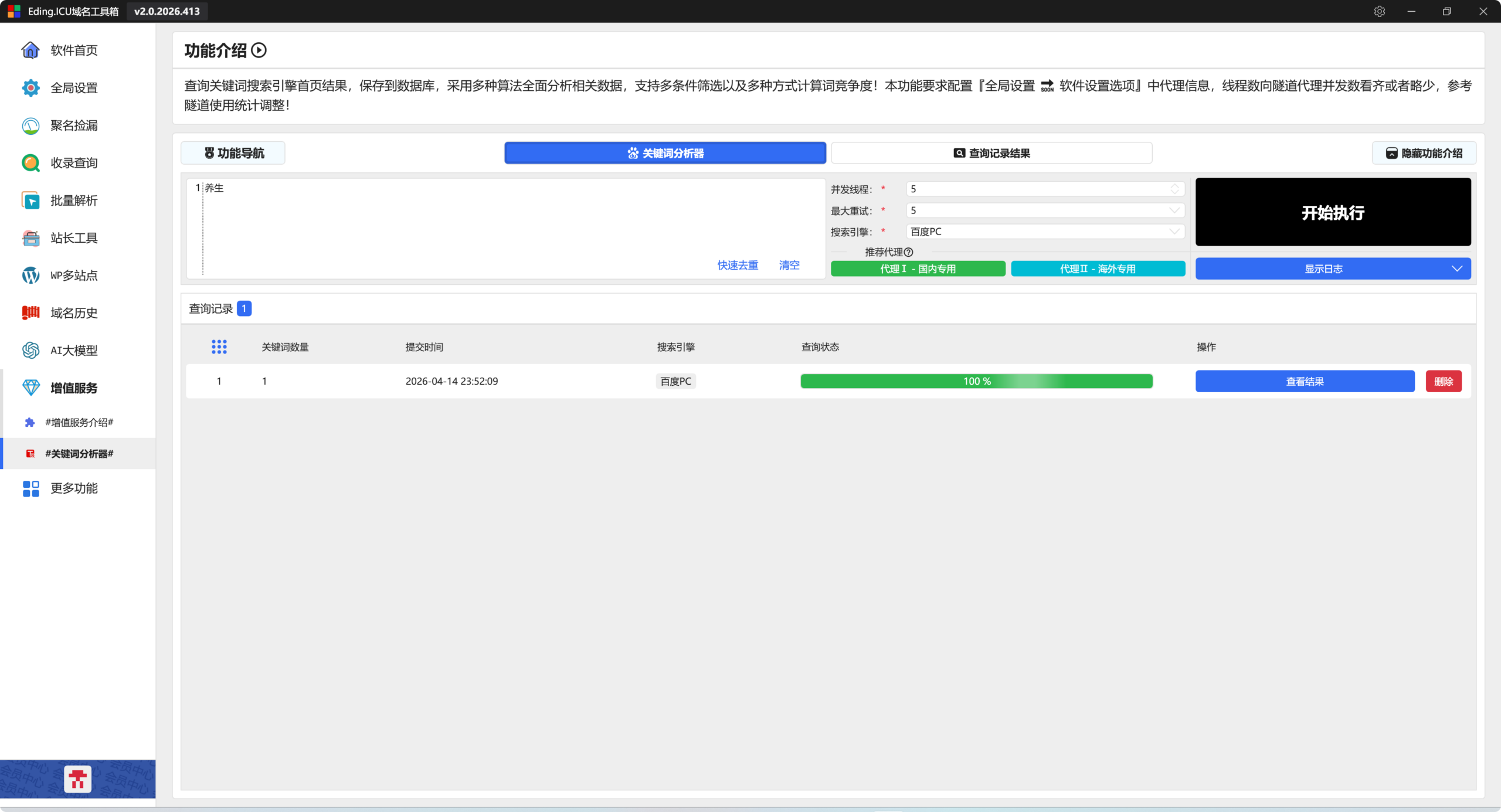
Task: Toggle 隐藏功能介绍 to hide intro panel
Action: 1424,153
